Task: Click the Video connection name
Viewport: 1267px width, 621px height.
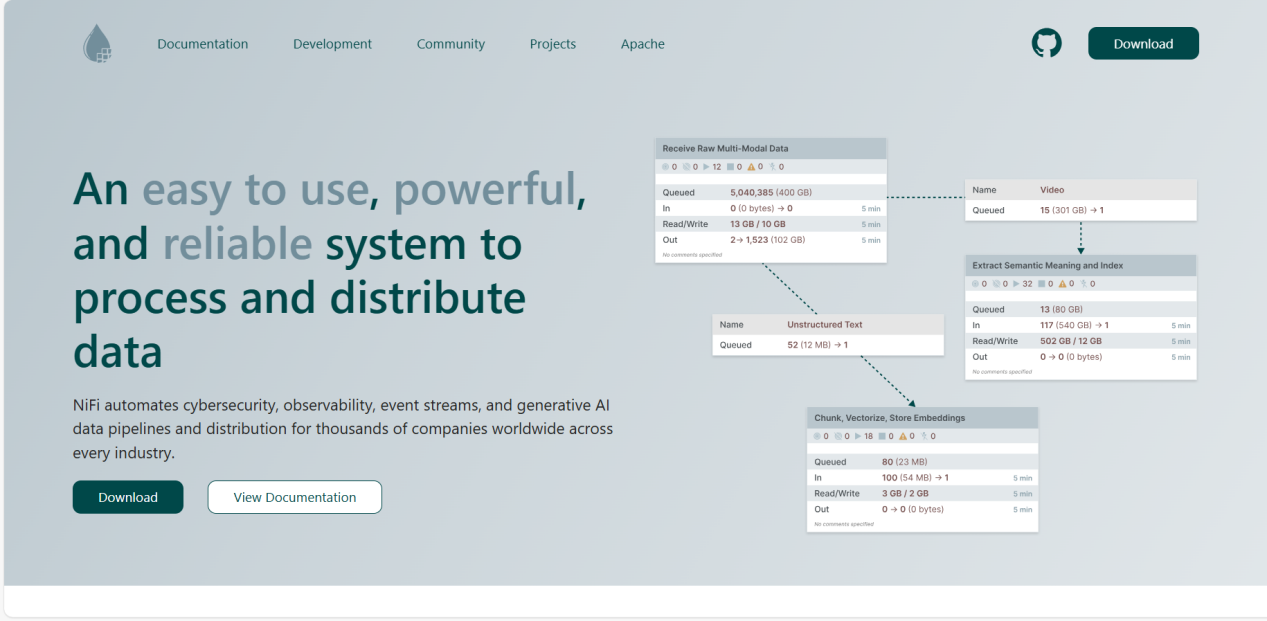Action: (x=1052, y=189)
